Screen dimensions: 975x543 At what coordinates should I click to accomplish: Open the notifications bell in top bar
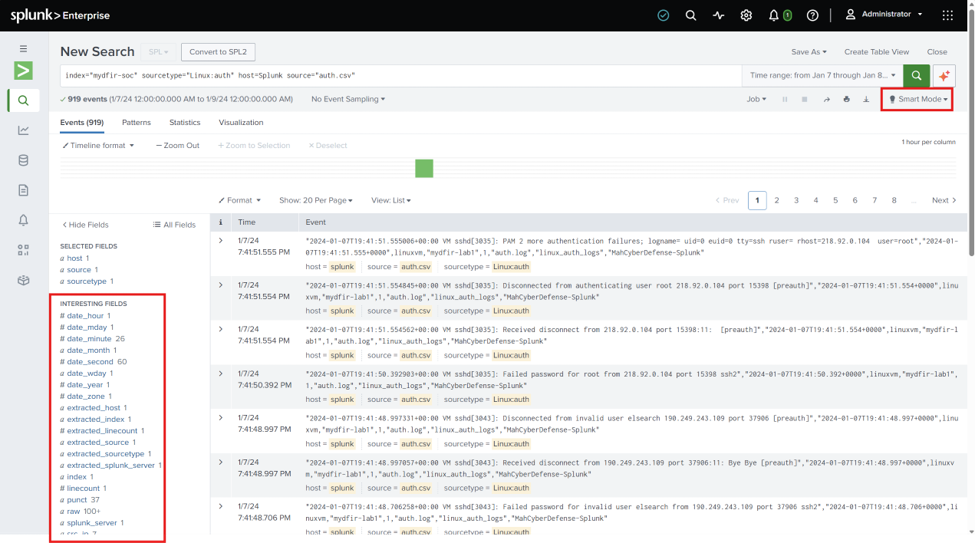coord(773,15)
